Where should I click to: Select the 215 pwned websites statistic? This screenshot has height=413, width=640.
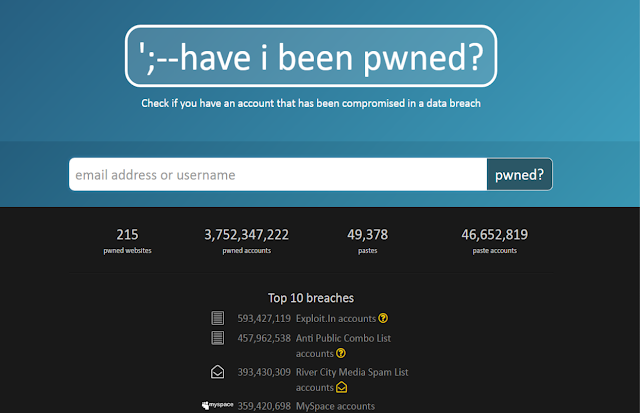(x=127, y=241)
